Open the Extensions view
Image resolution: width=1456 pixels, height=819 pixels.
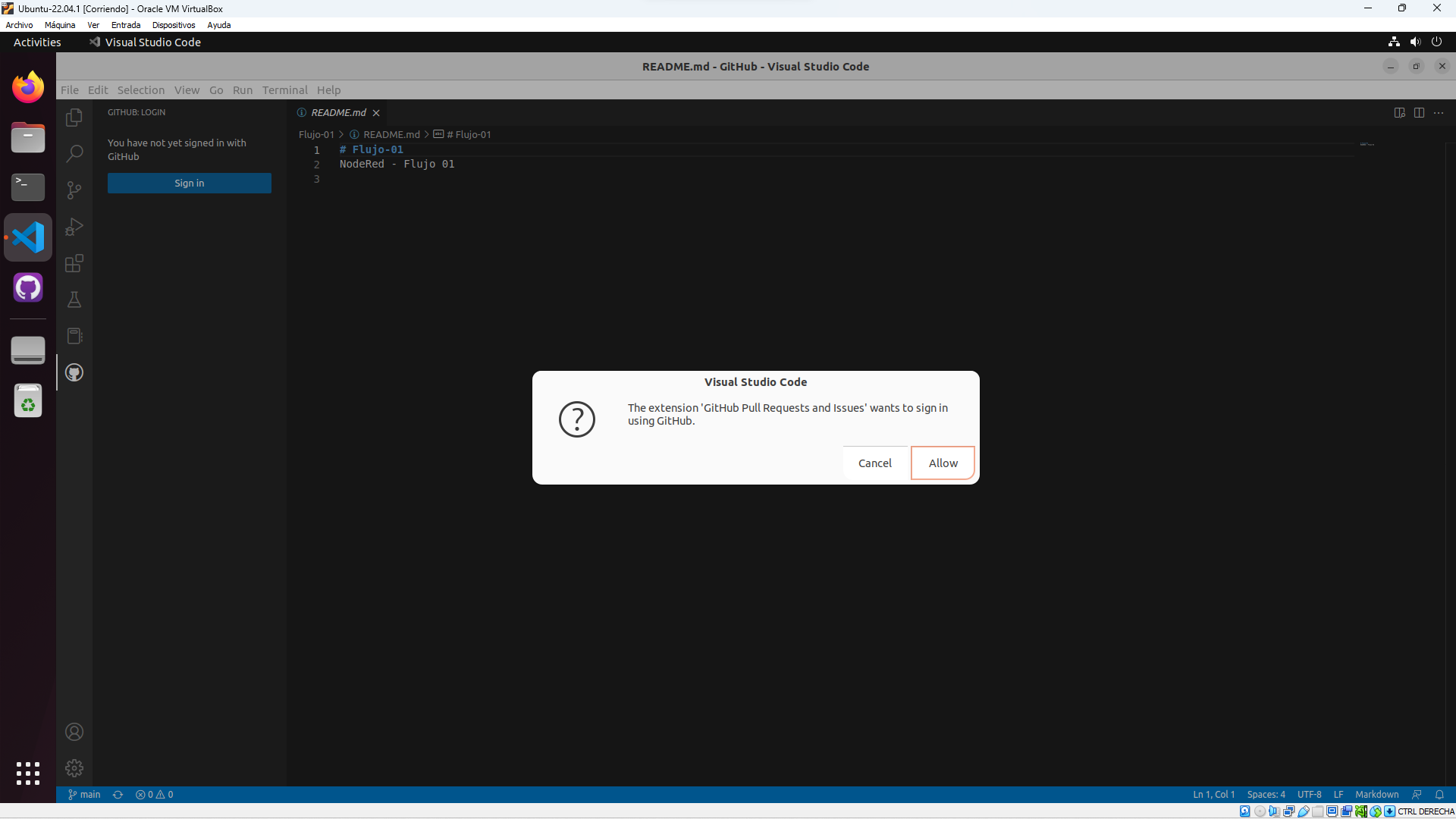pos(74,263)
